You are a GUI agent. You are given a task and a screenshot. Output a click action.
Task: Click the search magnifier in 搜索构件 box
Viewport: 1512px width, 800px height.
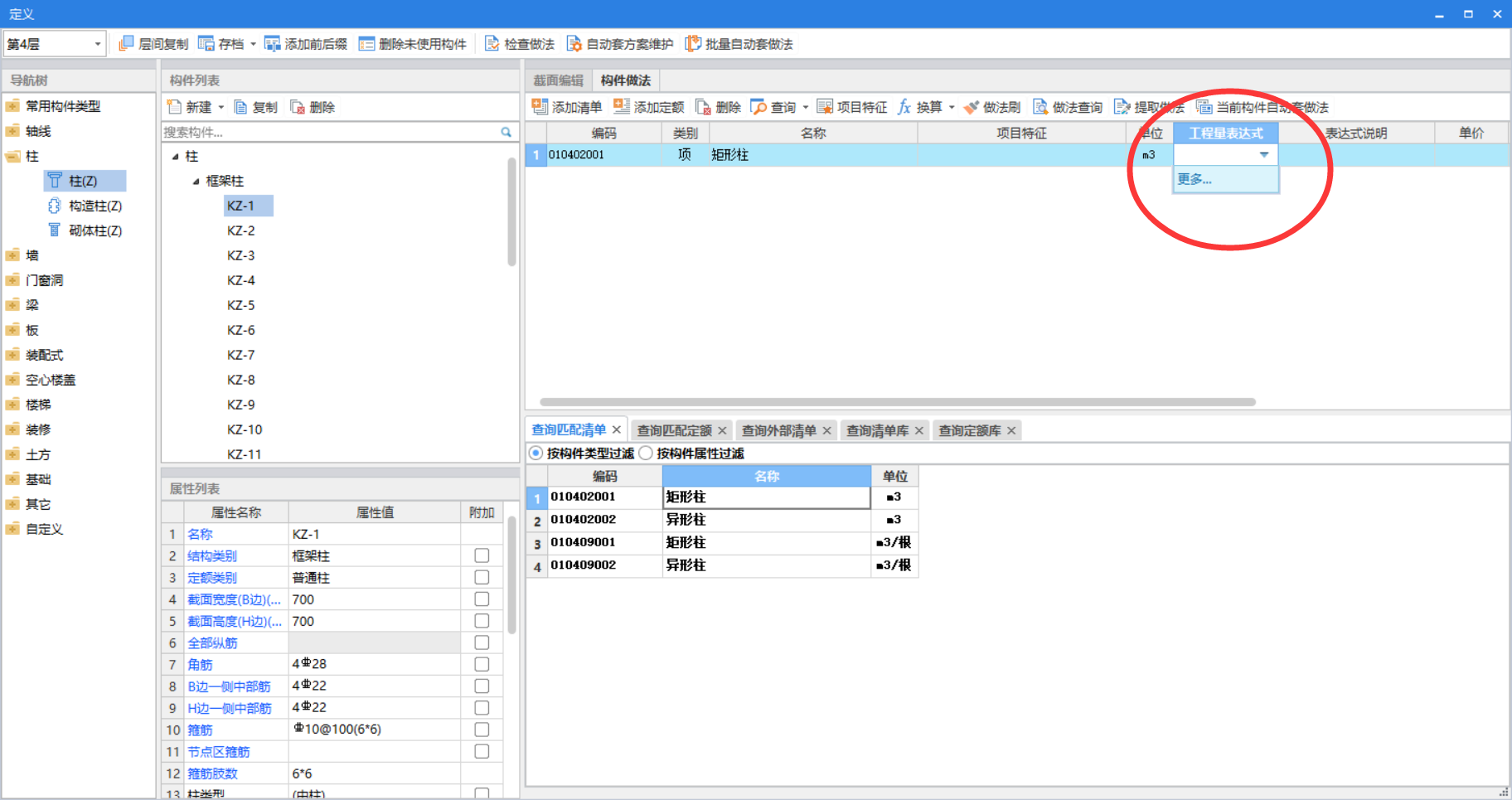tap(506, 132)
